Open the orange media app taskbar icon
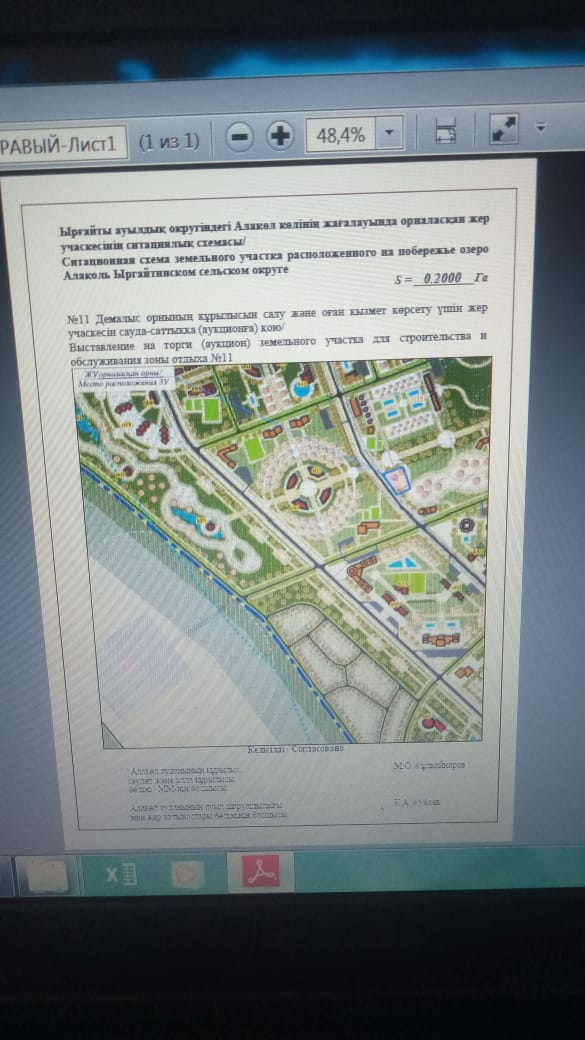585x1040 pixels. pos(187,874)
